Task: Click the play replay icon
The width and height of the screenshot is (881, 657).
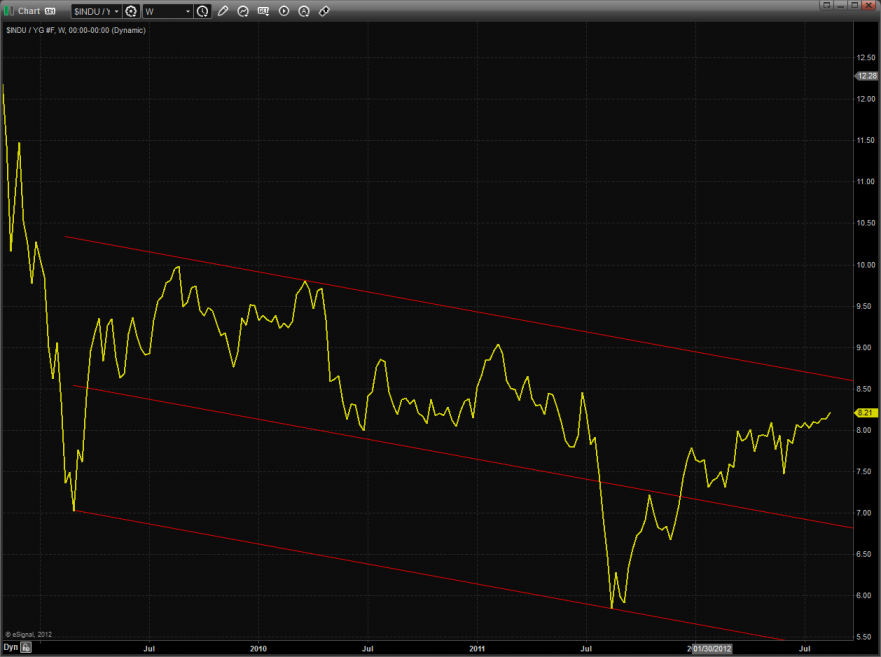Action: tap(284, 11)
